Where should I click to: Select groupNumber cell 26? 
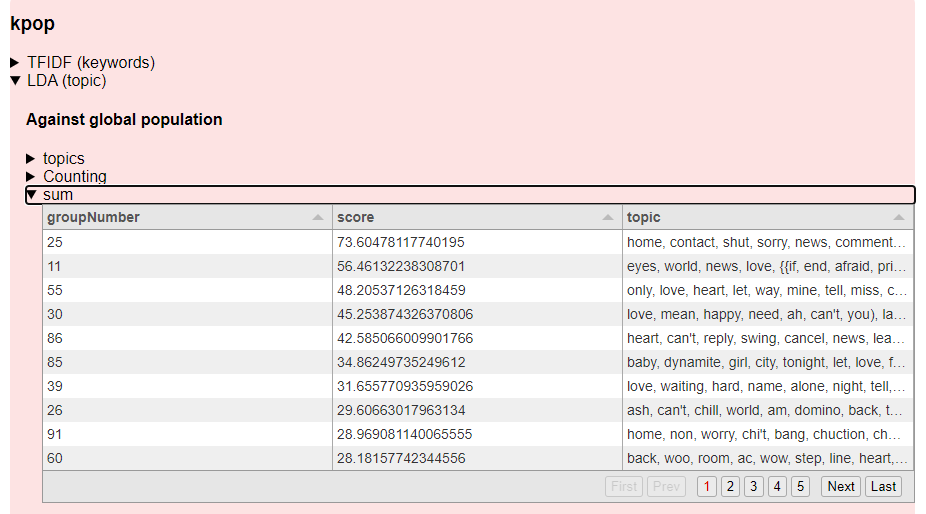pos(187,410)
